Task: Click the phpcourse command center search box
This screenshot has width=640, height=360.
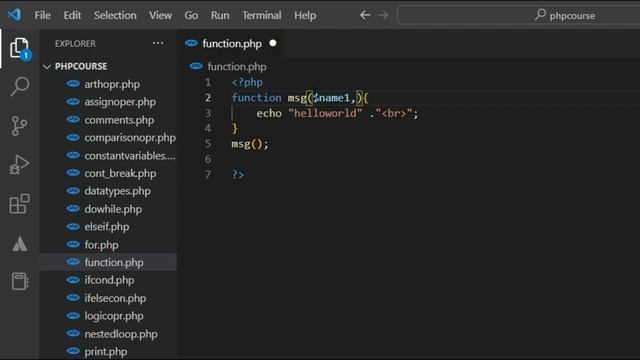Action: tap(518, 16)
